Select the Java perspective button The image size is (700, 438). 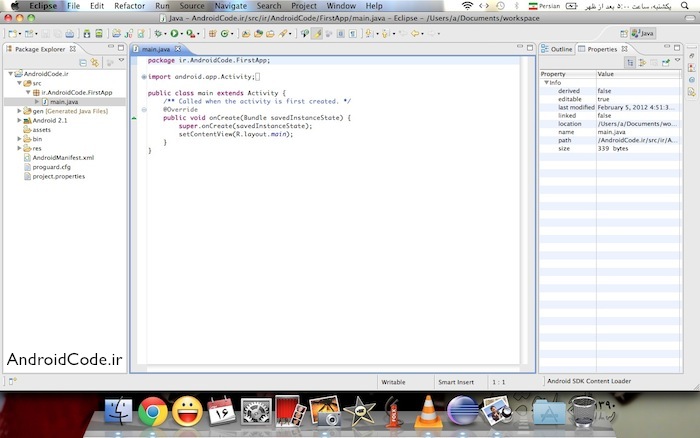point(642,33)
